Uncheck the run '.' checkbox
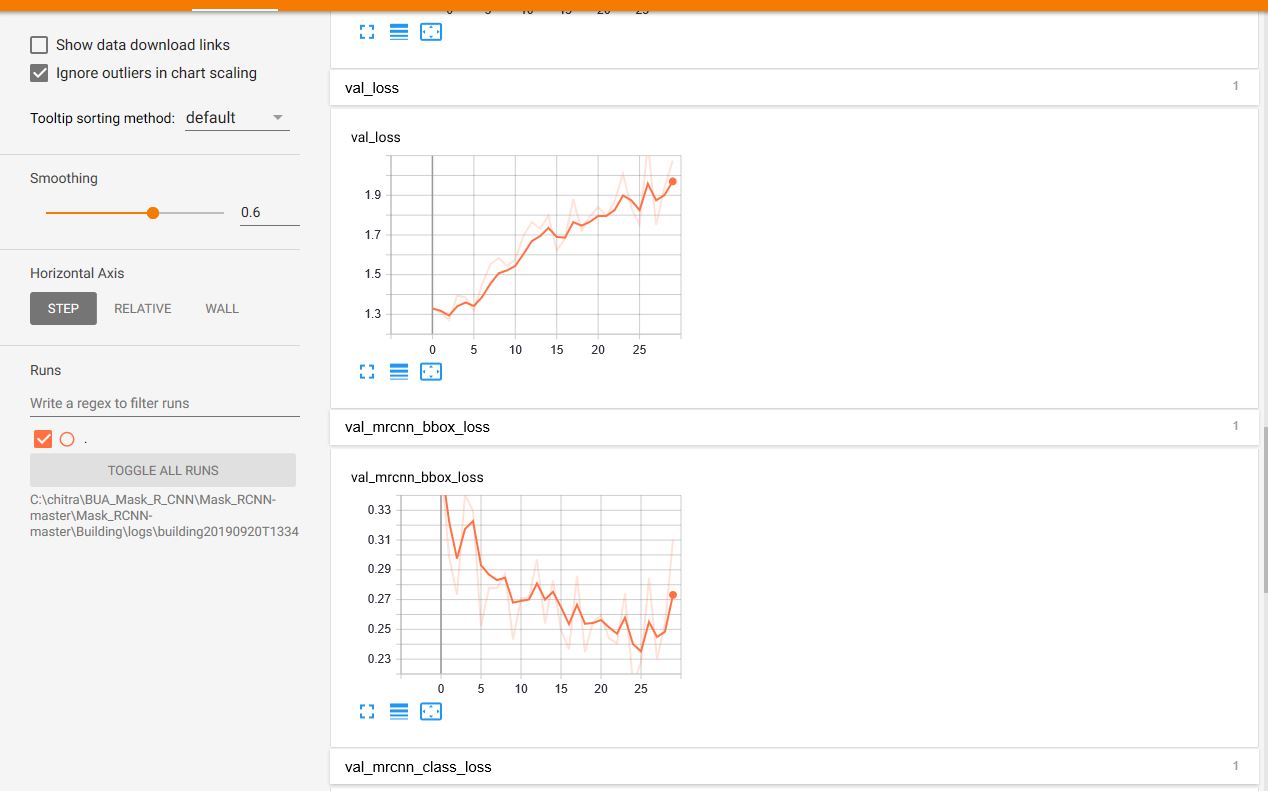This screenshot has height=791, width=1268. click(43, 439)
